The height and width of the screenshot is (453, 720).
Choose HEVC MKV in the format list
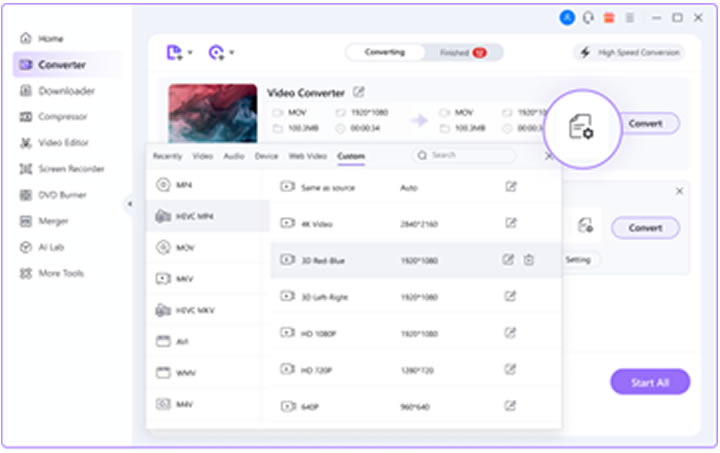(x=208, y=310)
